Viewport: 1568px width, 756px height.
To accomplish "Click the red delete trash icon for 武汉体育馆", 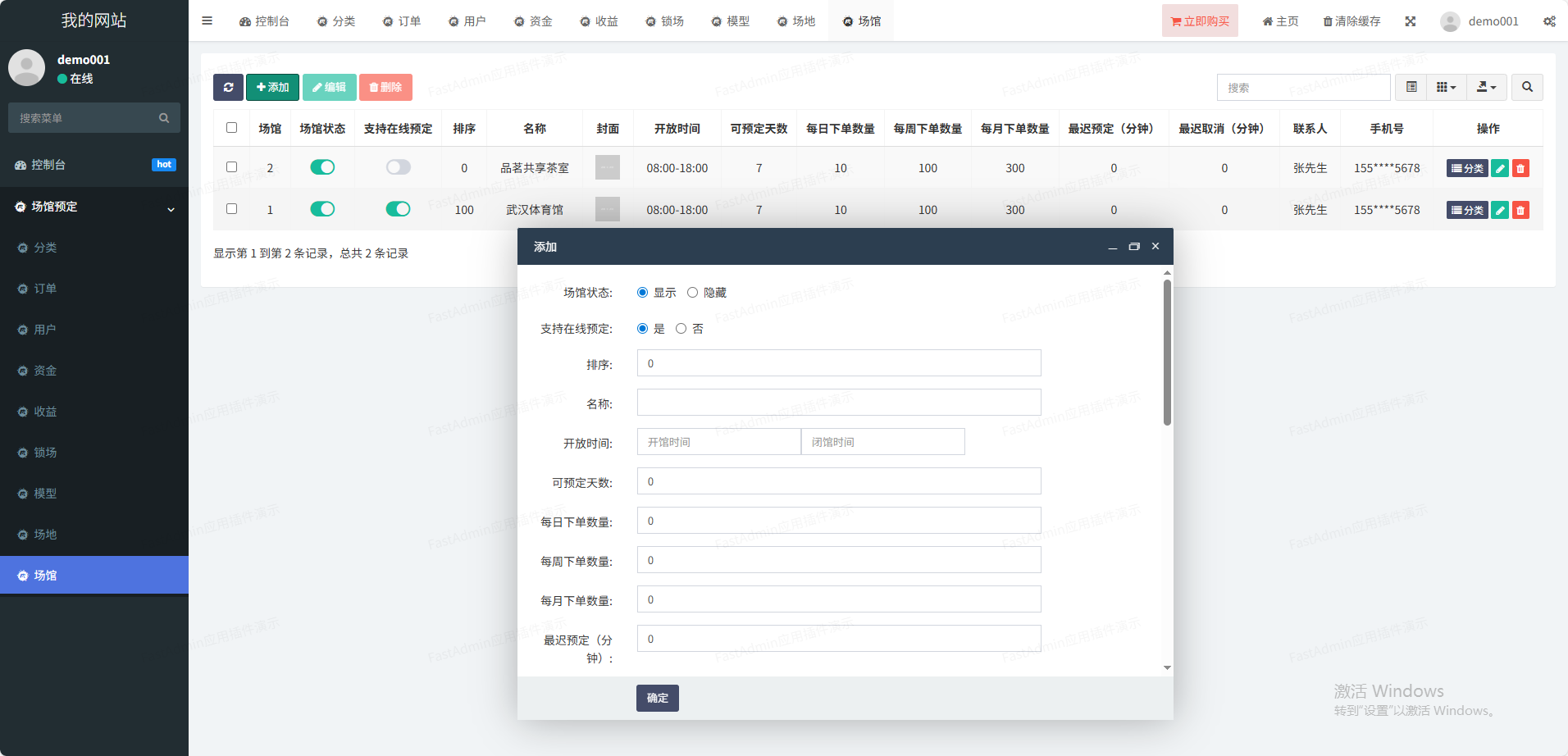I will pos(1520,210).
